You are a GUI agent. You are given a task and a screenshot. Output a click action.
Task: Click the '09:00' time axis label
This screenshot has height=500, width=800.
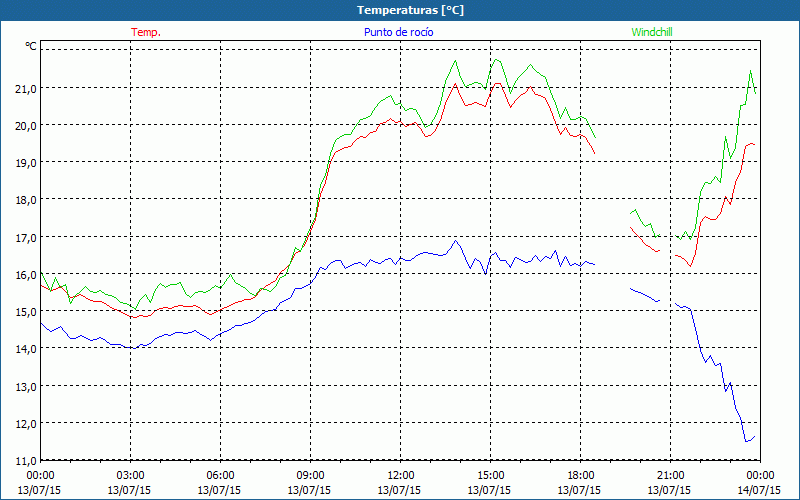(x=310, y=475)
